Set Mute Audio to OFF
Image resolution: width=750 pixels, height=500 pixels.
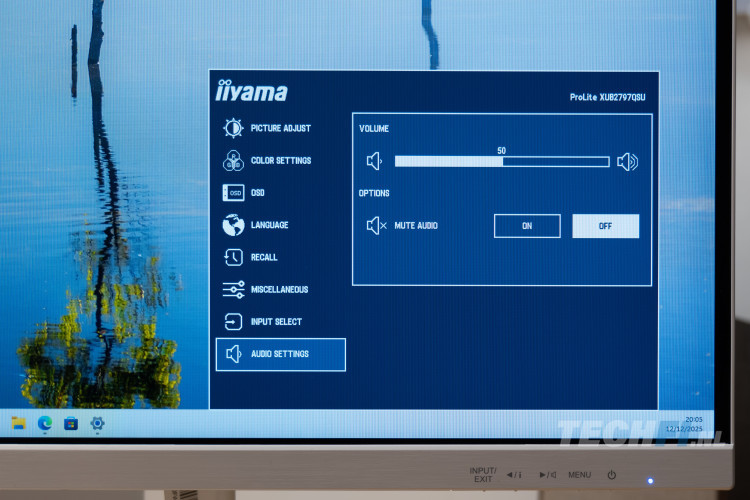point(605,226)
